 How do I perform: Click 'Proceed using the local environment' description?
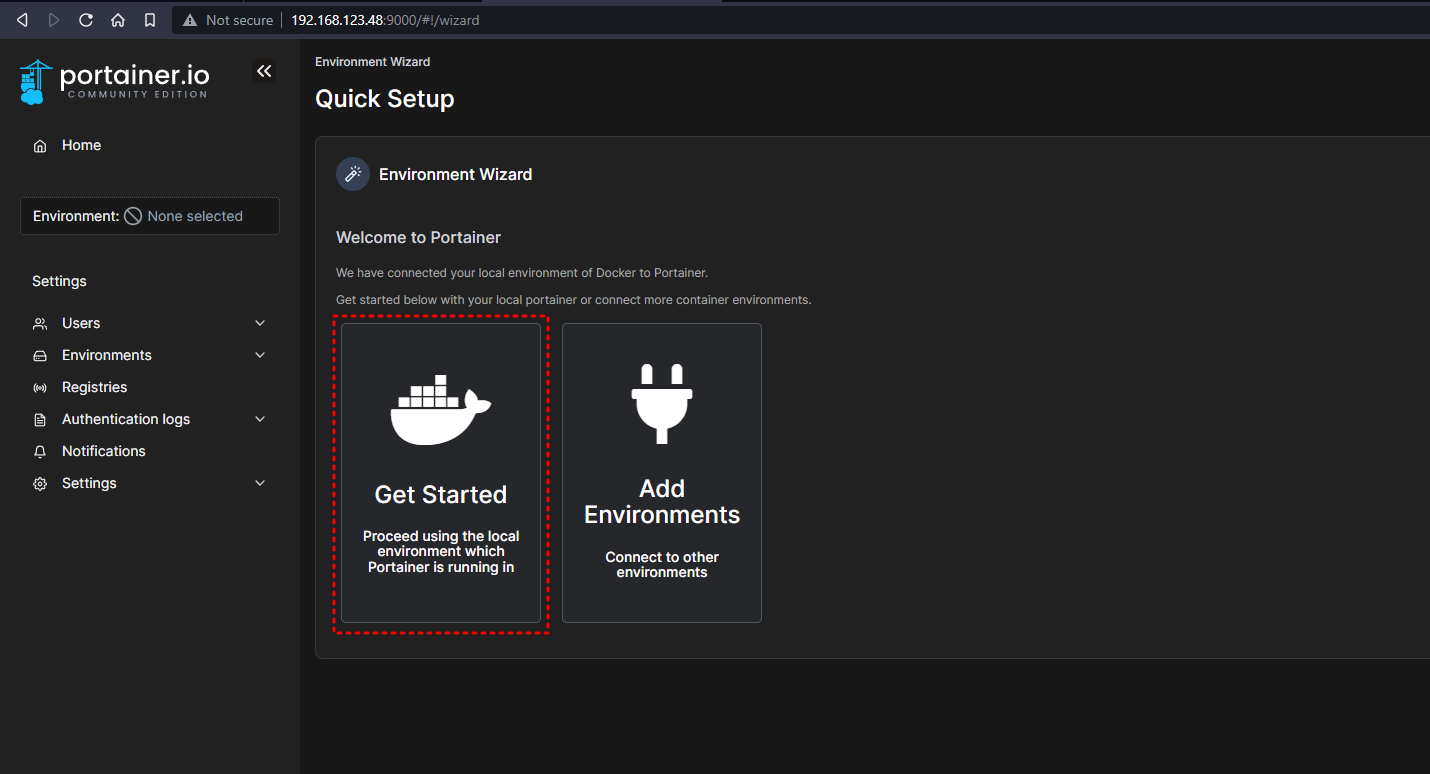click(441, 552)
